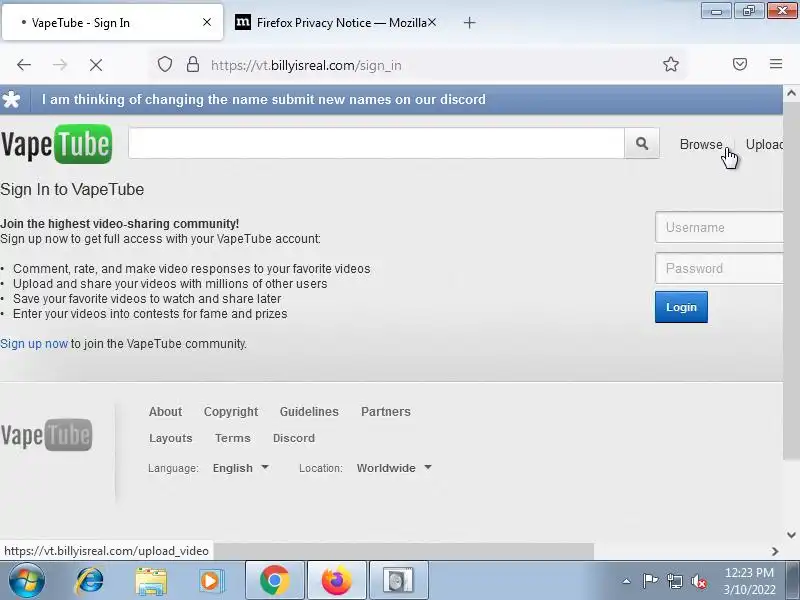Viewport: 800px width, 600px height.
Task: Open the Browse menu item
Action: click(x=701, y=144)
